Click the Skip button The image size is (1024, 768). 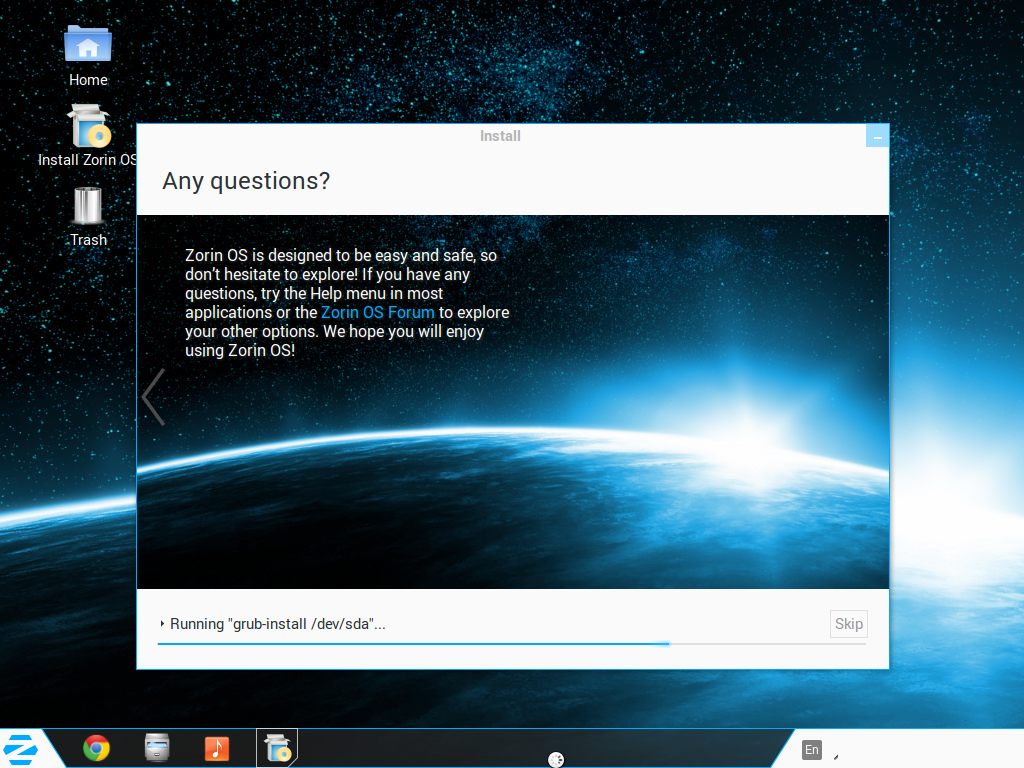(848, 624)
